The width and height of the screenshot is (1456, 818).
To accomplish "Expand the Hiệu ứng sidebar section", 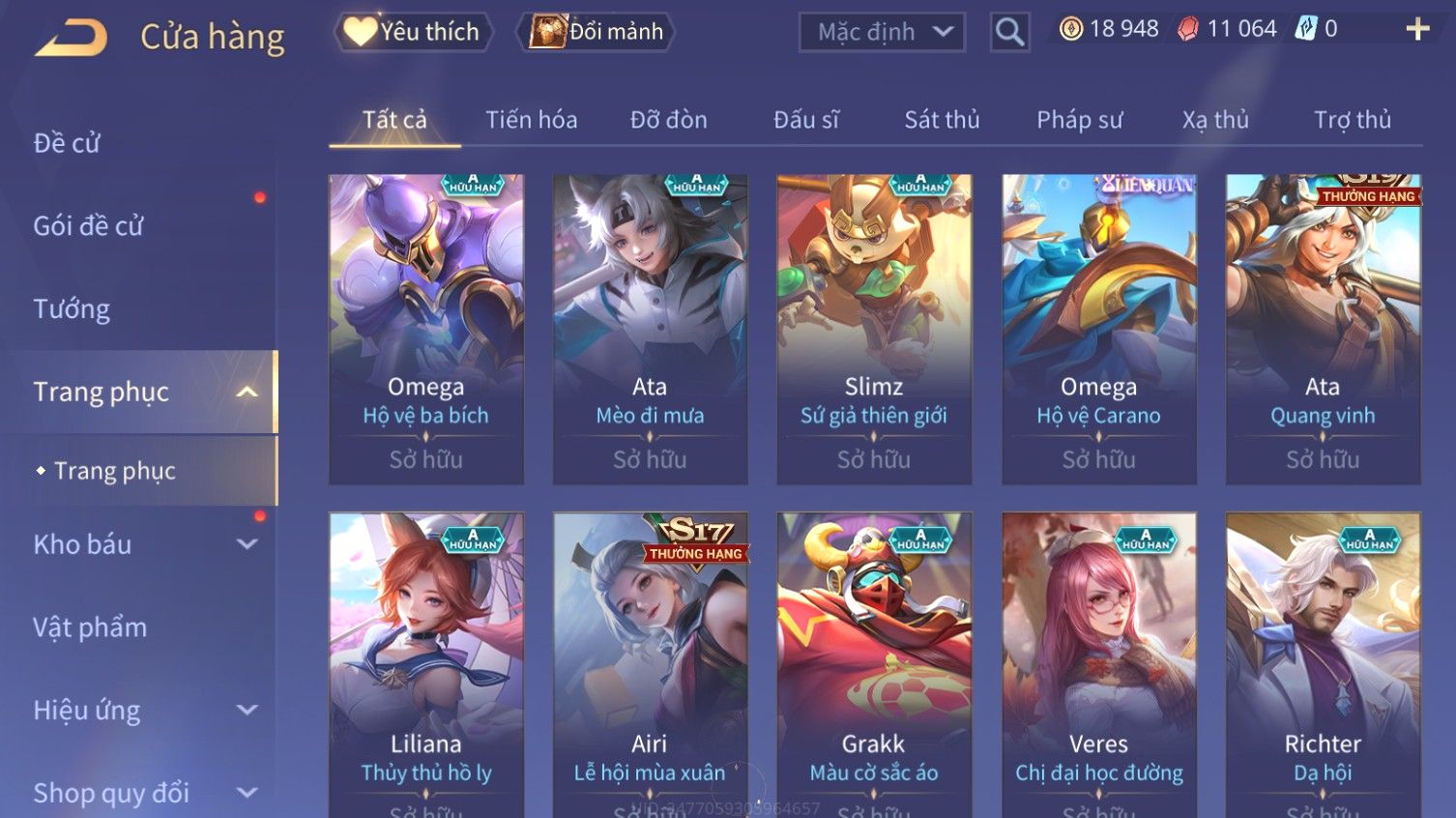I will pos(248,711).
